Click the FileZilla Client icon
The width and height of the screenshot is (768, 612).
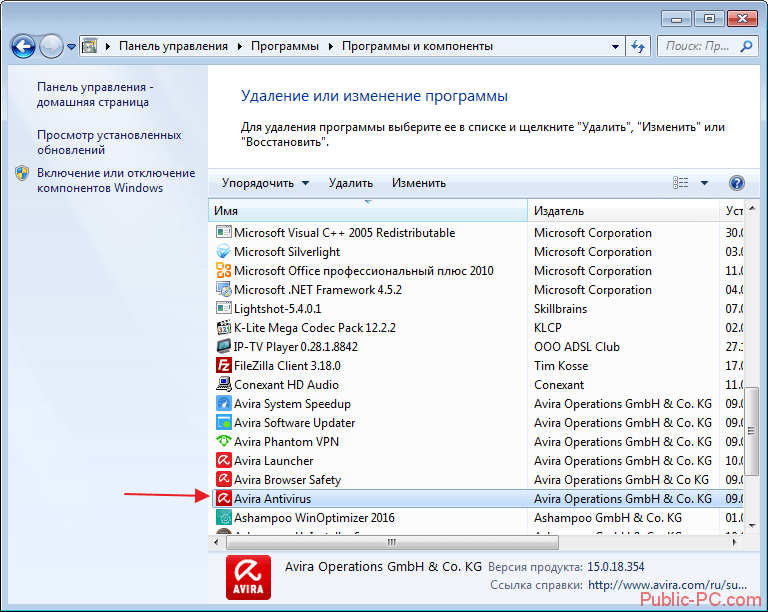[224, 366]
